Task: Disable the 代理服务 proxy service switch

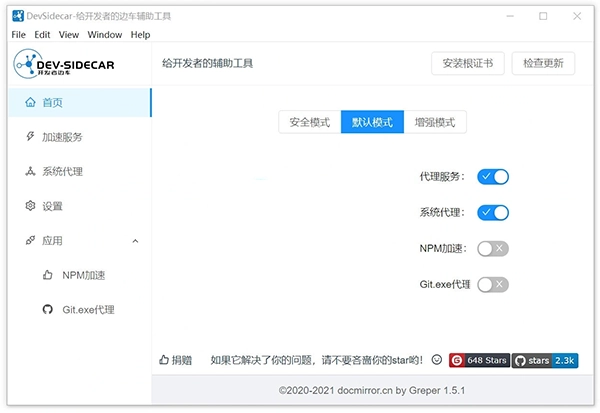Action: point(493,177)
